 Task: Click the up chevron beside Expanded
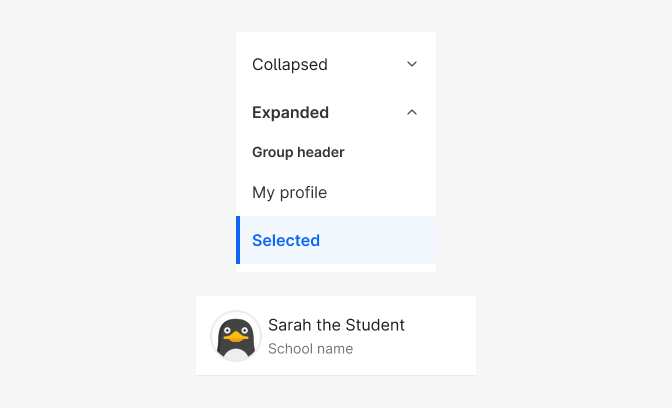coord(412,112)
